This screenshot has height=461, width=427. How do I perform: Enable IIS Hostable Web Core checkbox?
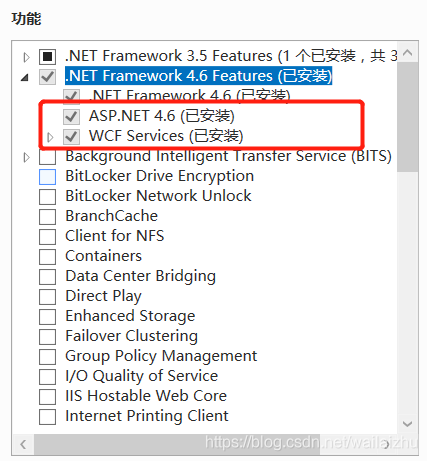click(x=47, y=396)
